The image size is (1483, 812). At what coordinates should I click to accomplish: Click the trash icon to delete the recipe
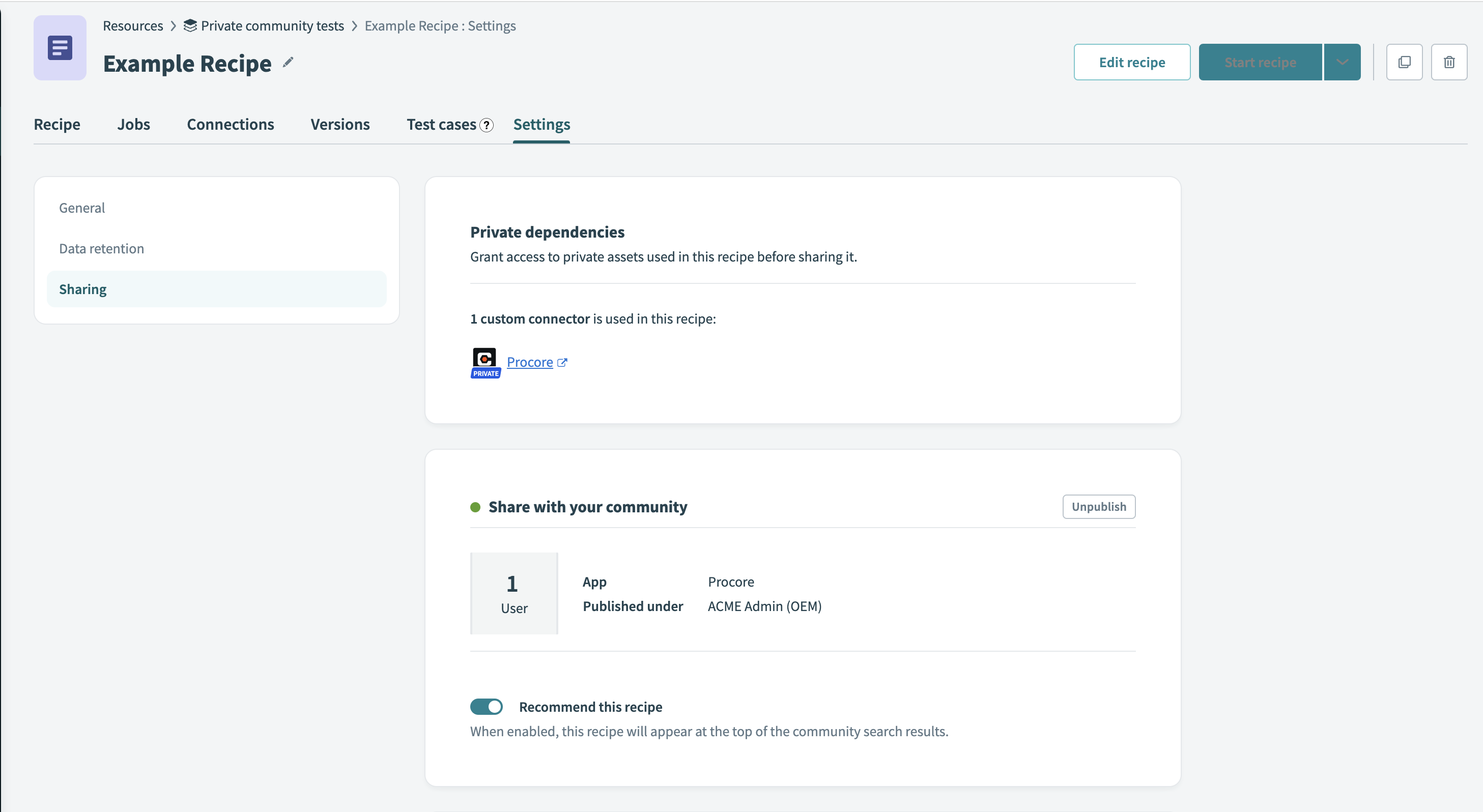1449,62
